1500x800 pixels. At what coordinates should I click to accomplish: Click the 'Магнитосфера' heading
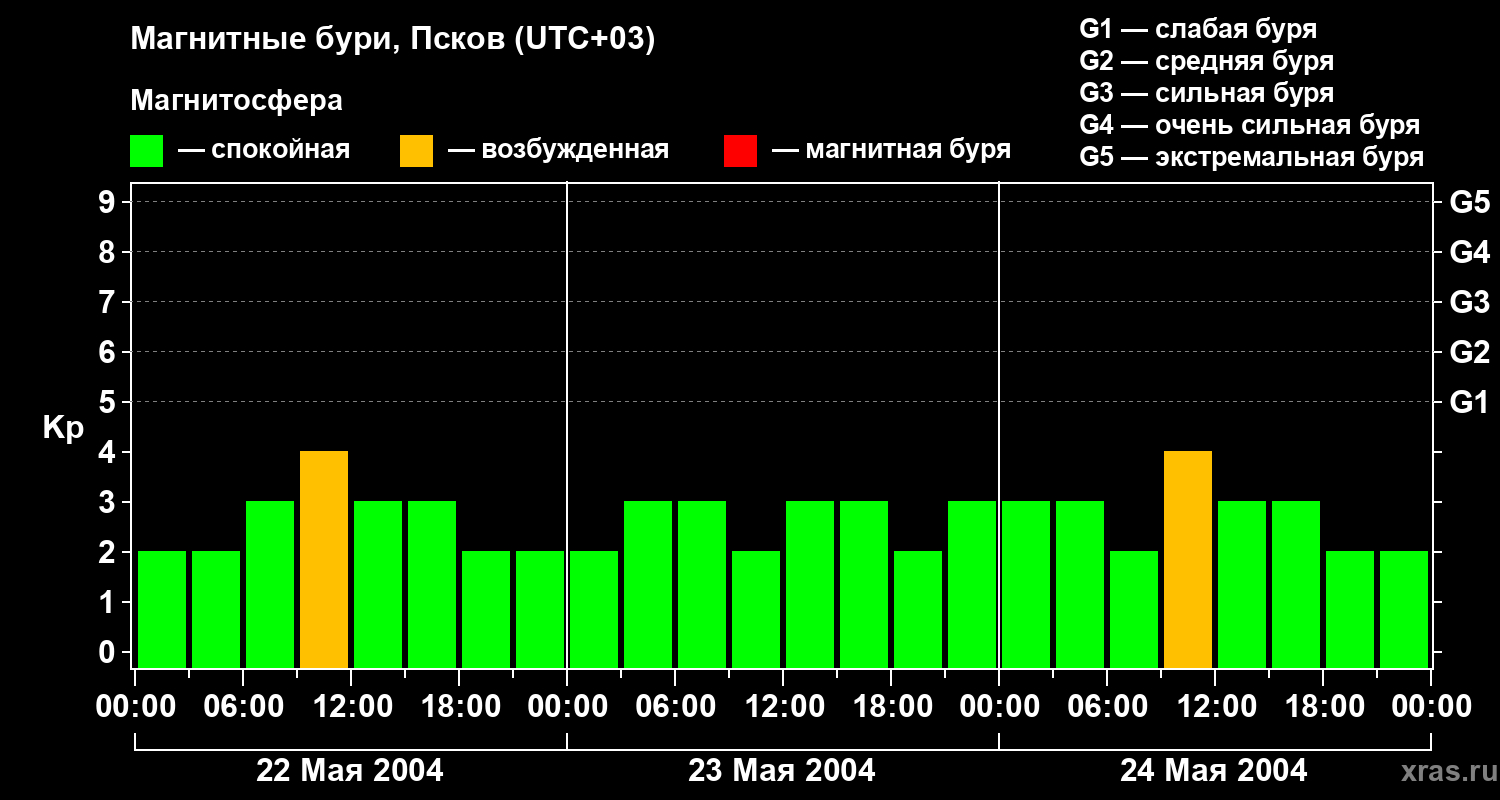pyautogui.click(x=236, y=101)
